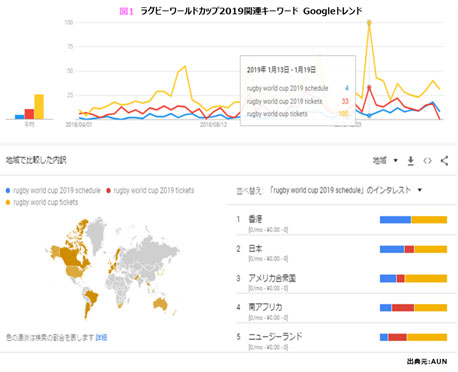Viewport: 458px width, 372px height.
Task: Click the red data point marker at 33
Action: (369, 87)
